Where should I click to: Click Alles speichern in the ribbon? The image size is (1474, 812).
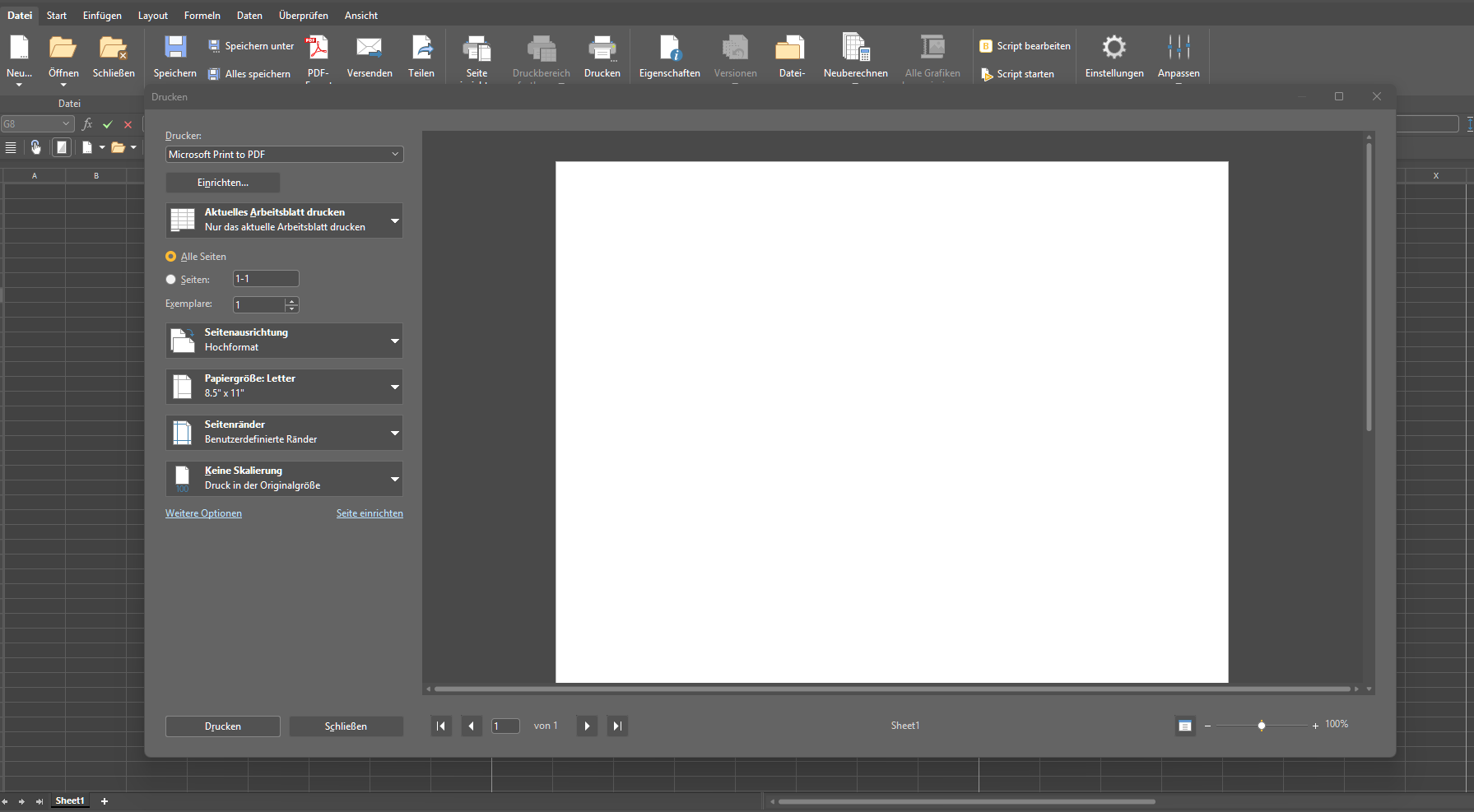(x=249, y=74)
